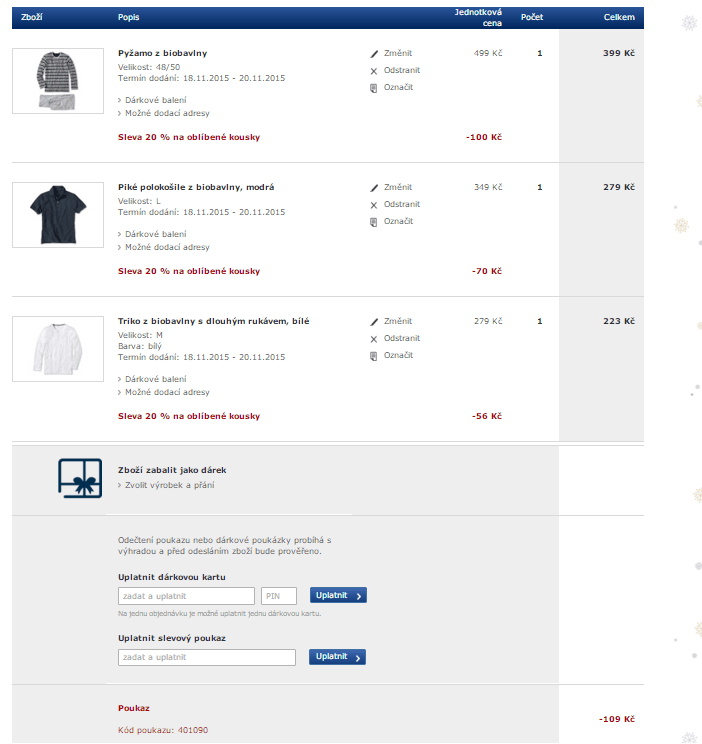Viewport: 702px width, 744px height.
Task: Click bookmark icon for the polo shirt
Action: pos(374,222)
